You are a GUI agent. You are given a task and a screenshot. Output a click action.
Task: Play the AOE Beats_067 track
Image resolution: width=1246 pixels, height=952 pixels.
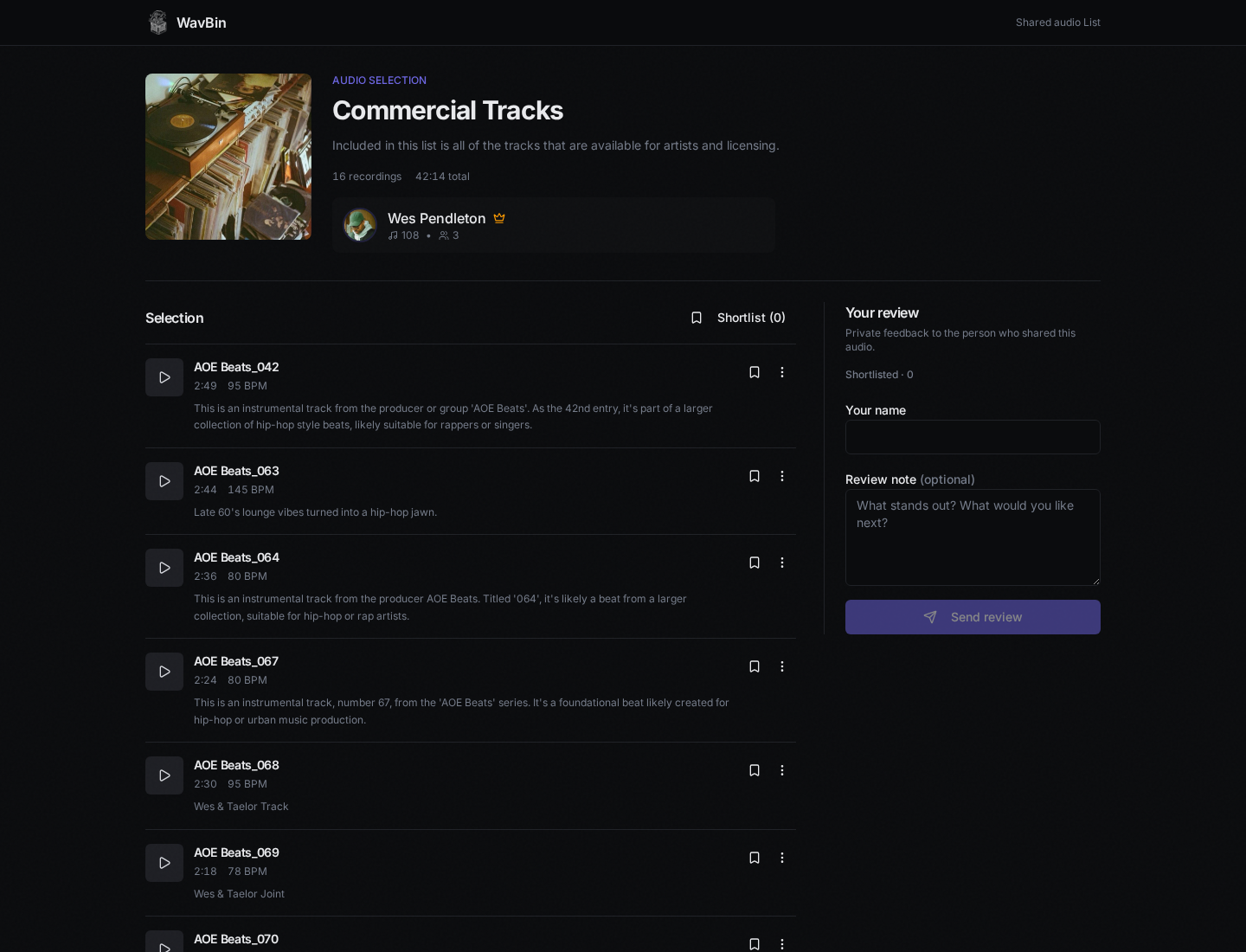164,672
